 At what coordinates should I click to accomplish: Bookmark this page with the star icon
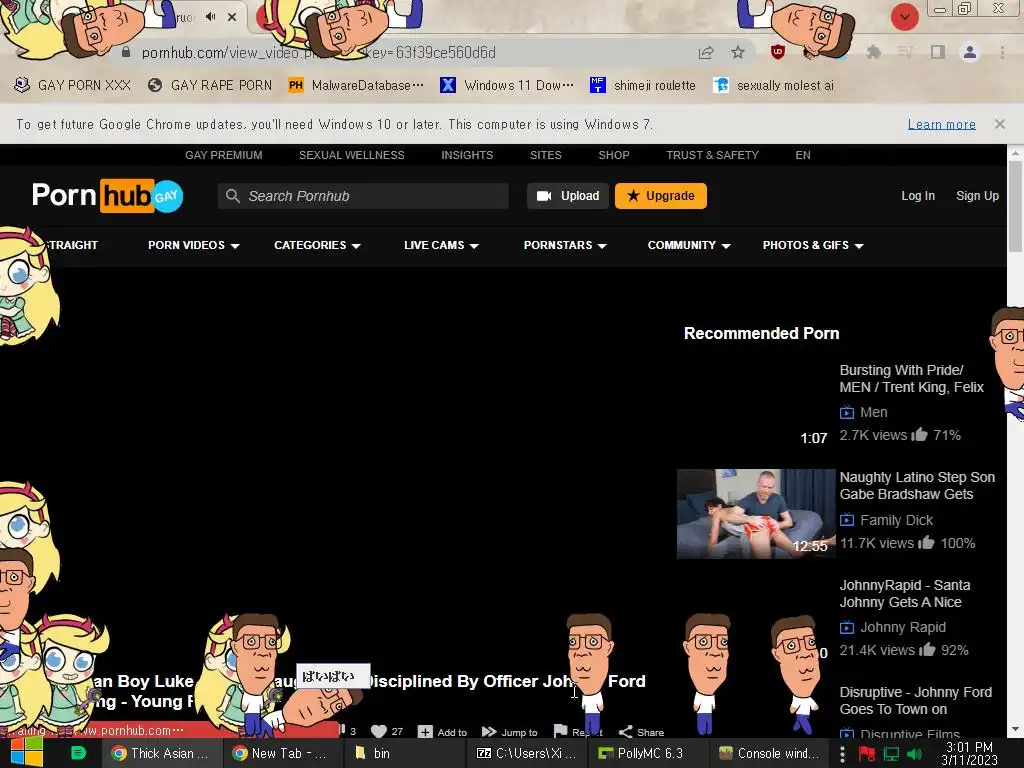[x=738, y=52]
